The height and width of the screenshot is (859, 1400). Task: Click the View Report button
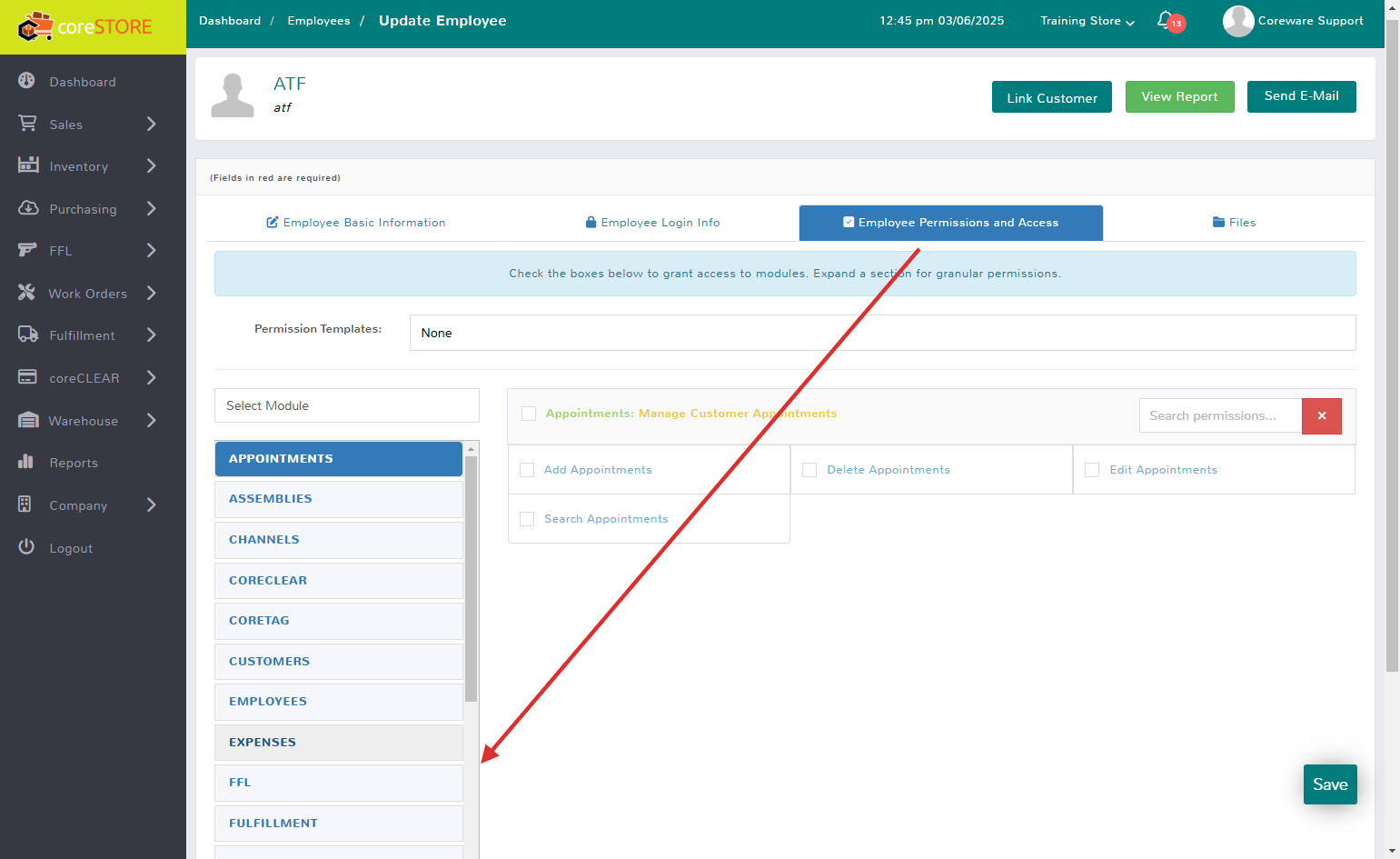[1179, 96]
